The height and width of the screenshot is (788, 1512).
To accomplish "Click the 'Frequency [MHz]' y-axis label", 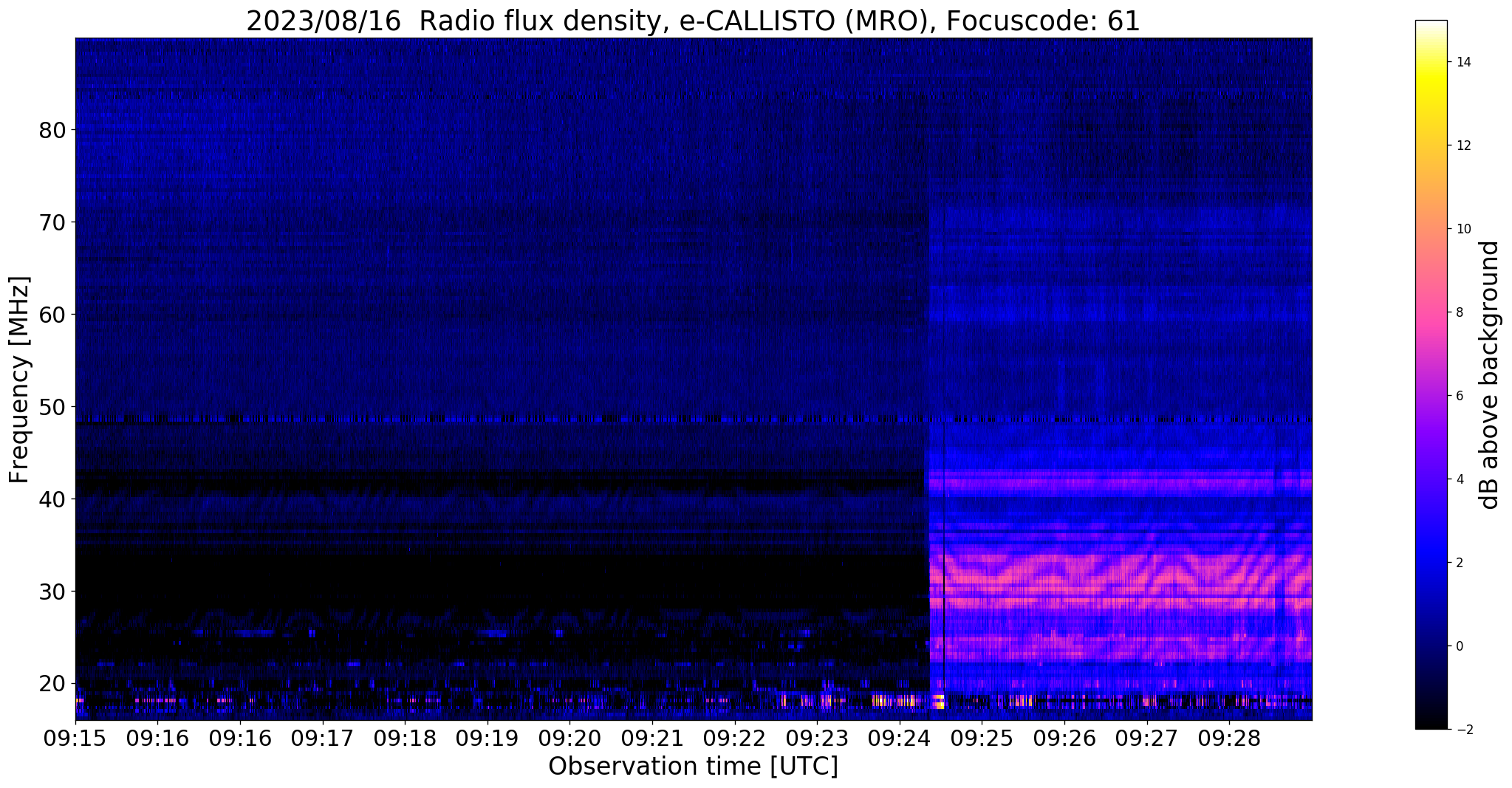I will [19, 379].
